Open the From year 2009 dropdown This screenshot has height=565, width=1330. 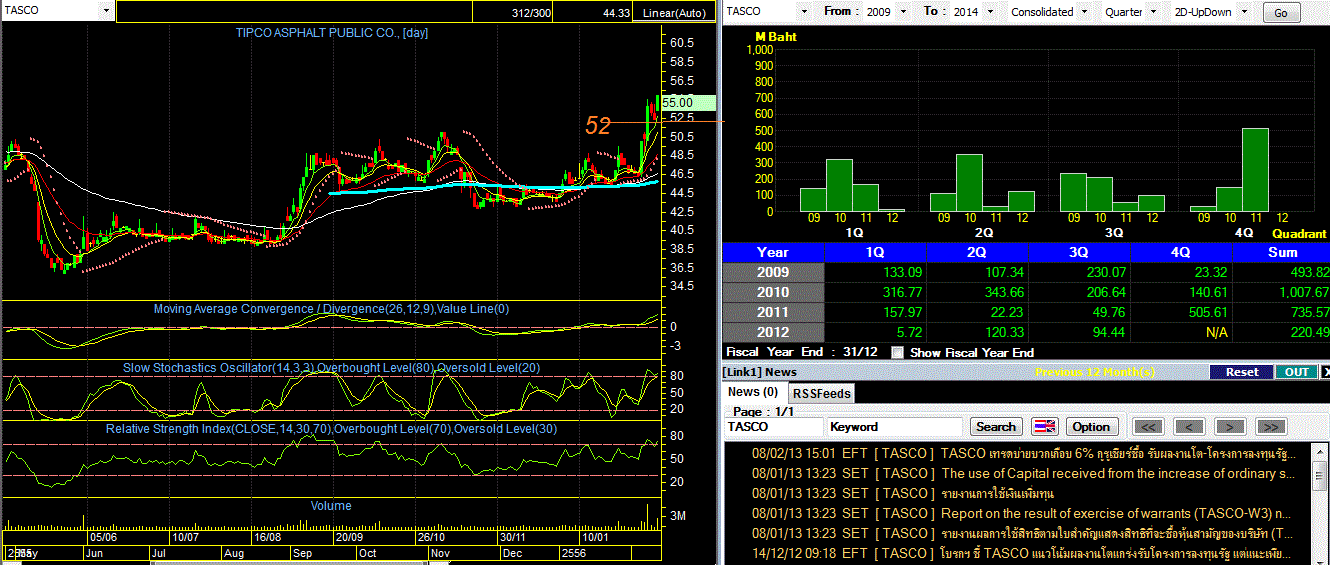tap(904, 12)
